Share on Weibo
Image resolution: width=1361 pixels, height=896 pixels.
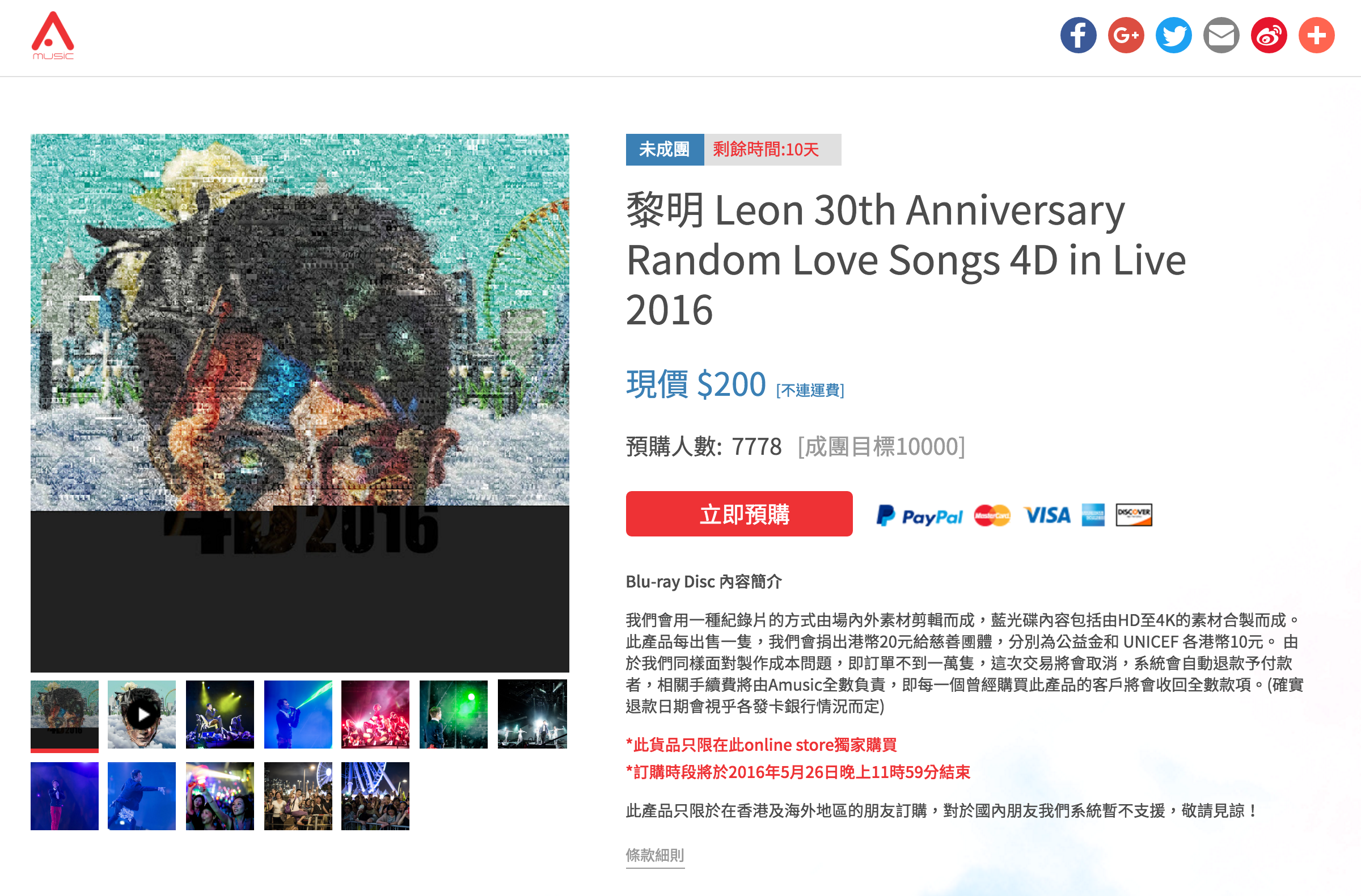tap(1269, 36)
